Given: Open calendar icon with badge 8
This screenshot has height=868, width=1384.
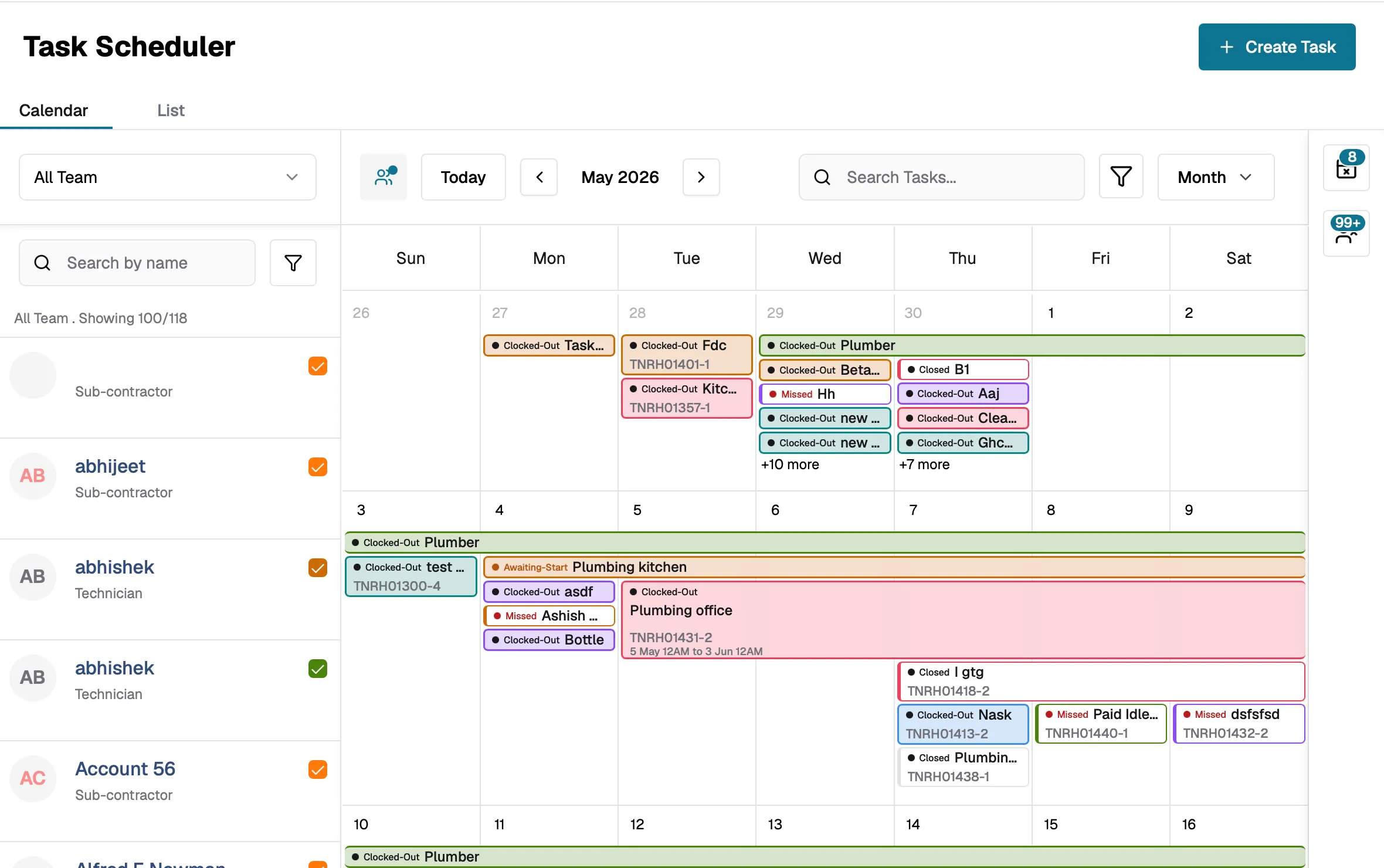Looking at the screenshot, I should pyautogui.click(x=1346, y=168).
